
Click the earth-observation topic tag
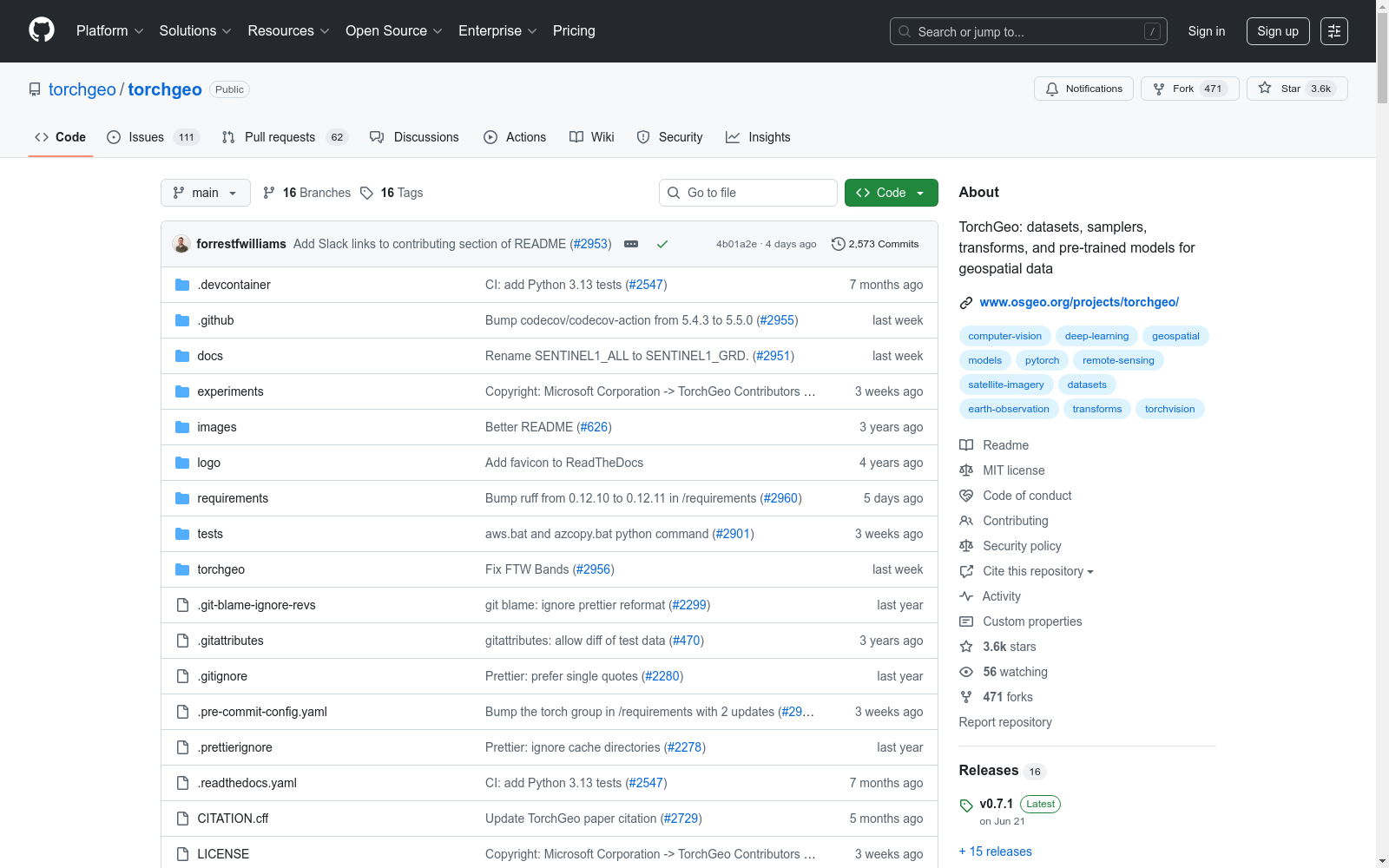[1009, 409]
